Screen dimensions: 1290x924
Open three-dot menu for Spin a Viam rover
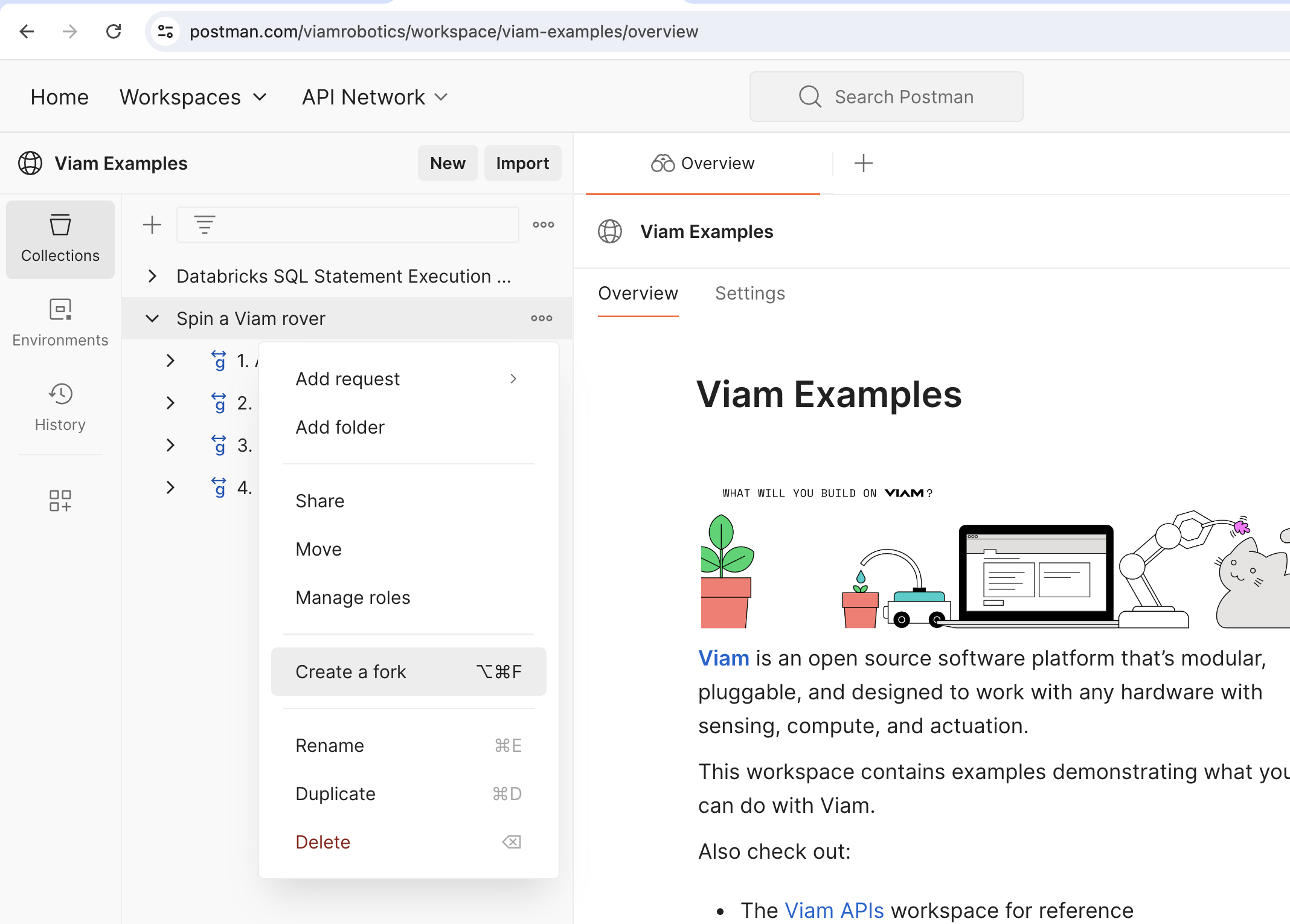coord(542,318)
